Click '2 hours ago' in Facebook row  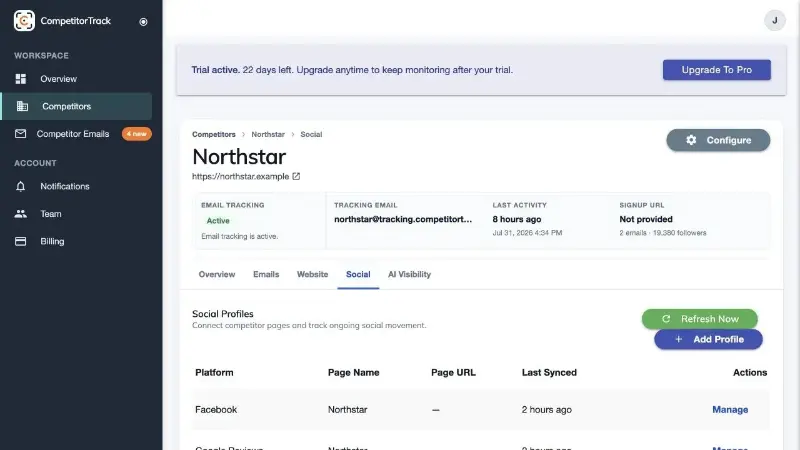coord(546,410)
